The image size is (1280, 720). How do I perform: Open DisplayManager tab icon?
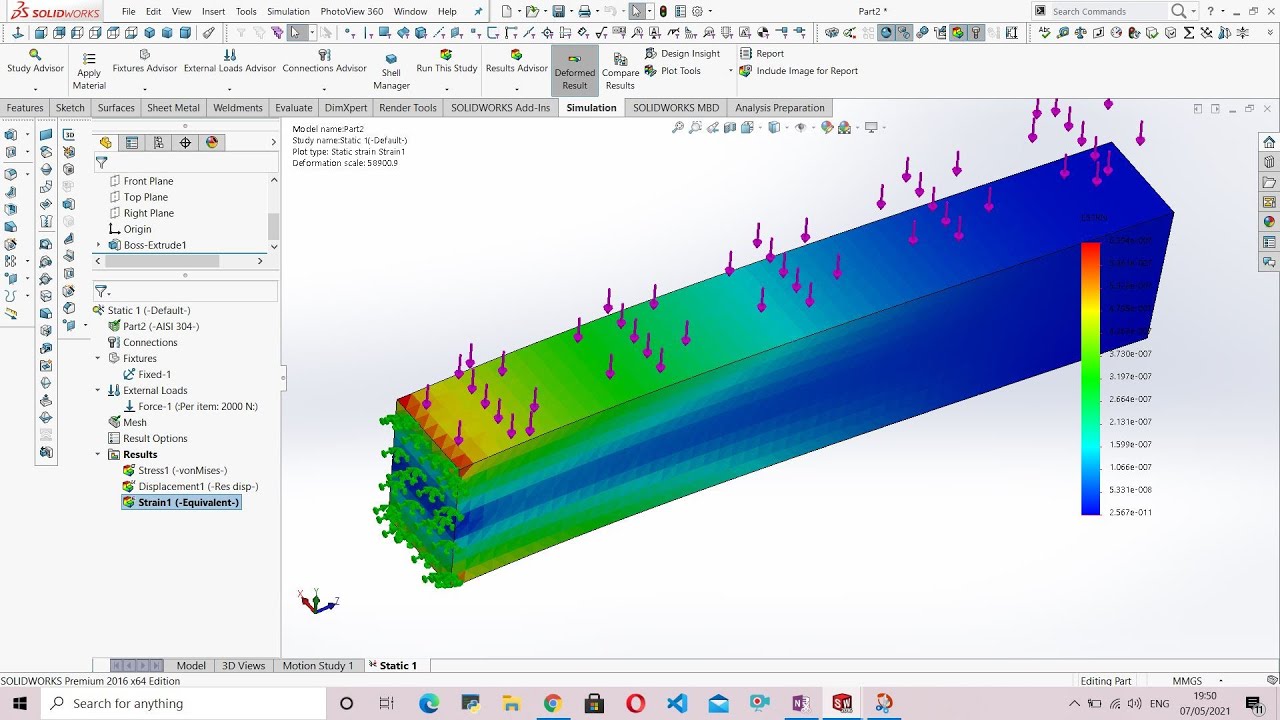point(212,143)
